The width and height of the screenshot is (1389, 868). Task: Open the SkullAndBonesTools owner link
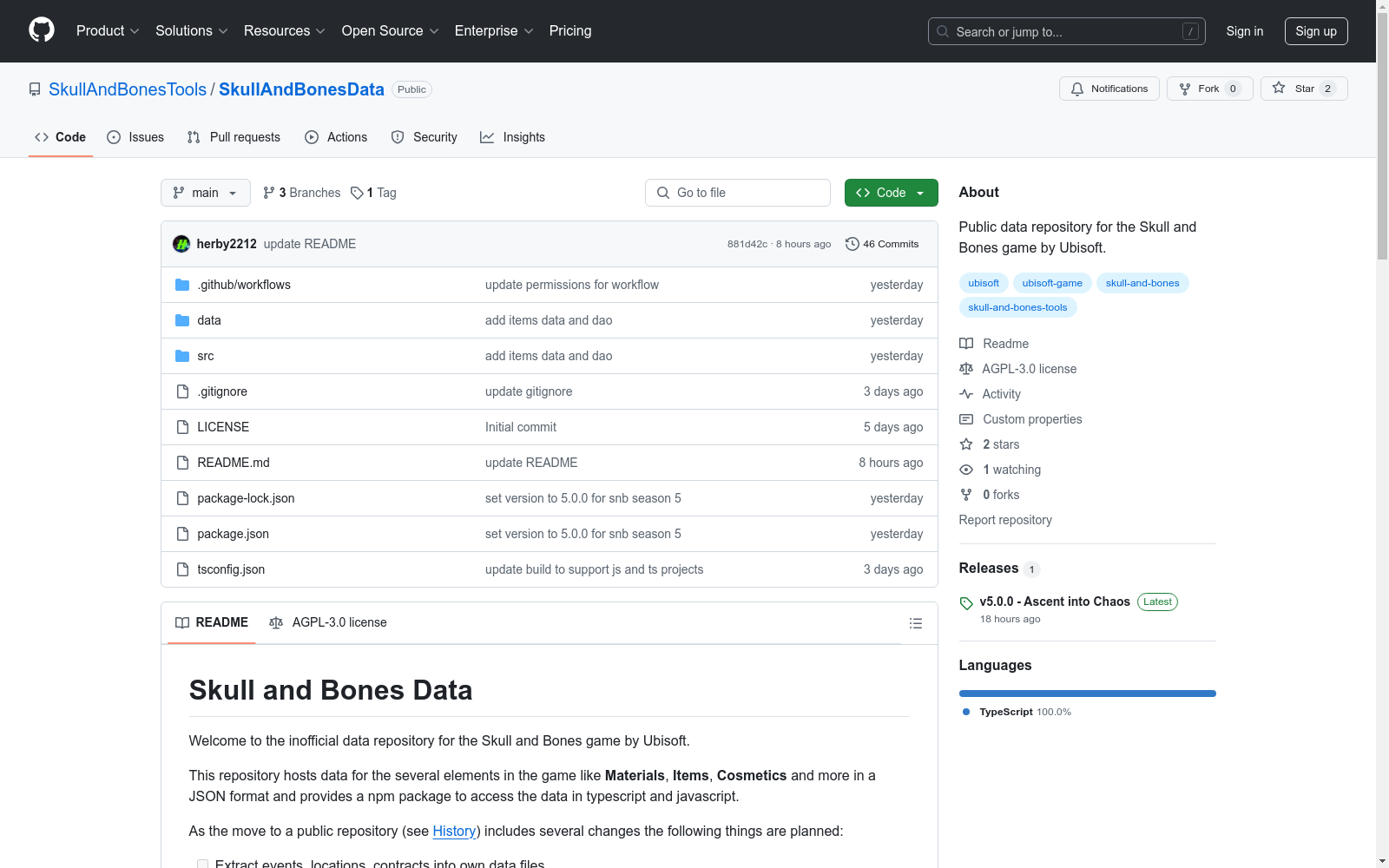click(x=128, y=89)
